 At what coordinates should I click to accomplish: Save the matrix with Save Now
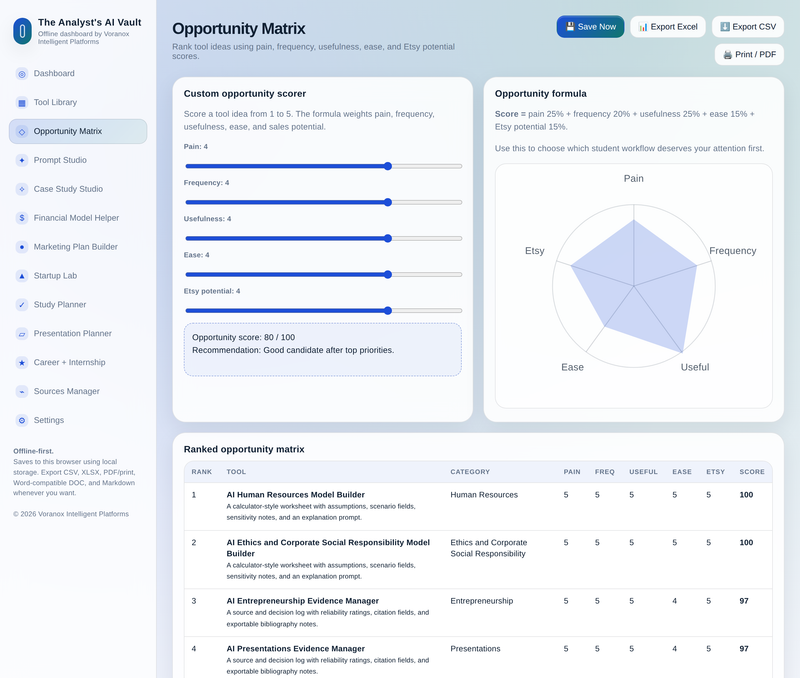[x=590, y=27]
